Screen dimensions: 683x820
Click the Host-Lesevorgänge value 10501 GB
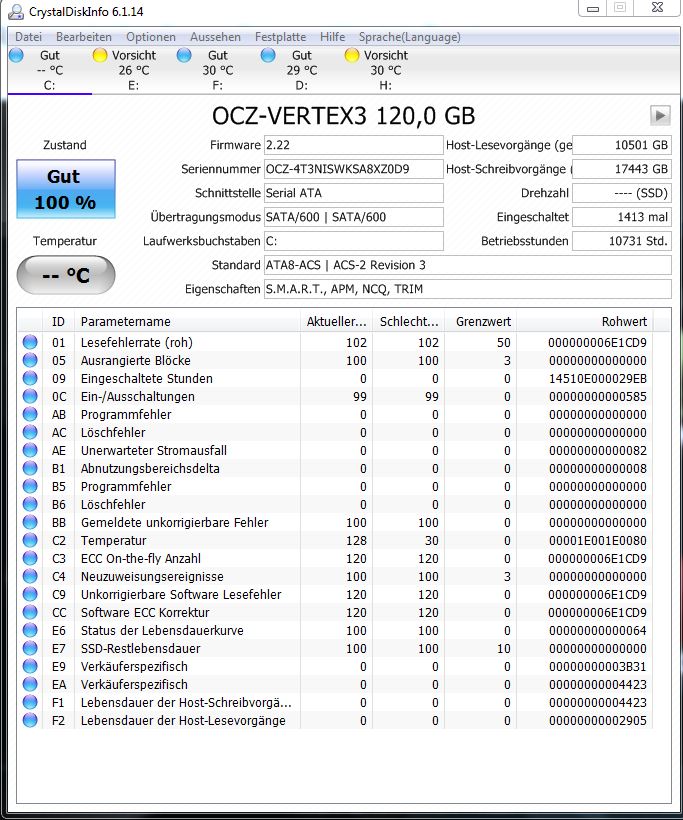click(x=622, y=145)
